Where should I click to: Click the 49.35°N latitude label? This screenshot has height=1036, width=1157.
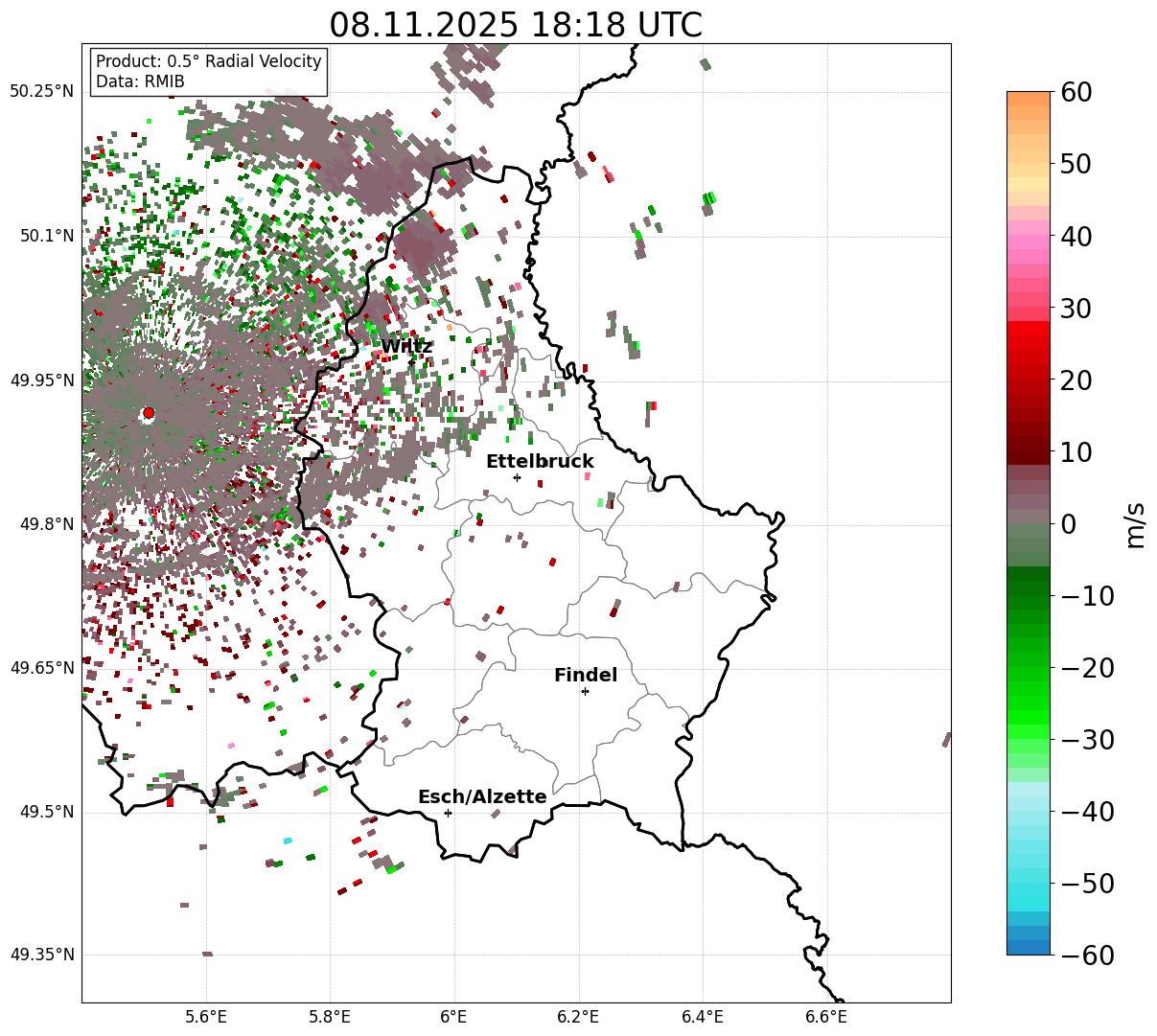(42, 955)
